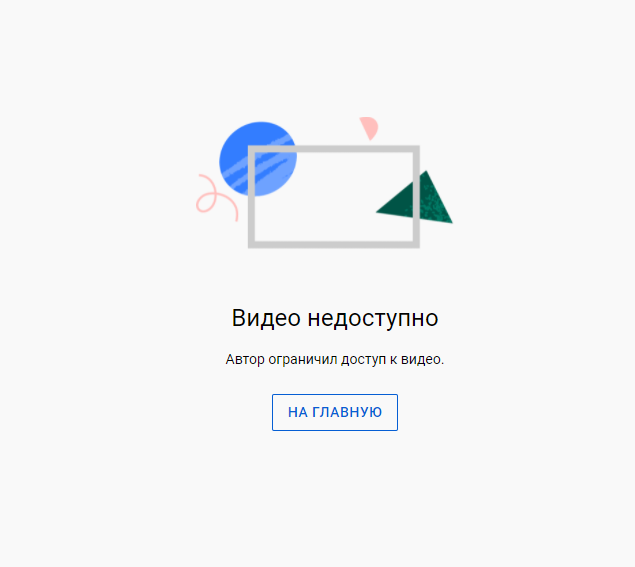This screenshot has height=567, width=635.
Task: Click the pink squiggle loop graphic
Action: (217, 198)
